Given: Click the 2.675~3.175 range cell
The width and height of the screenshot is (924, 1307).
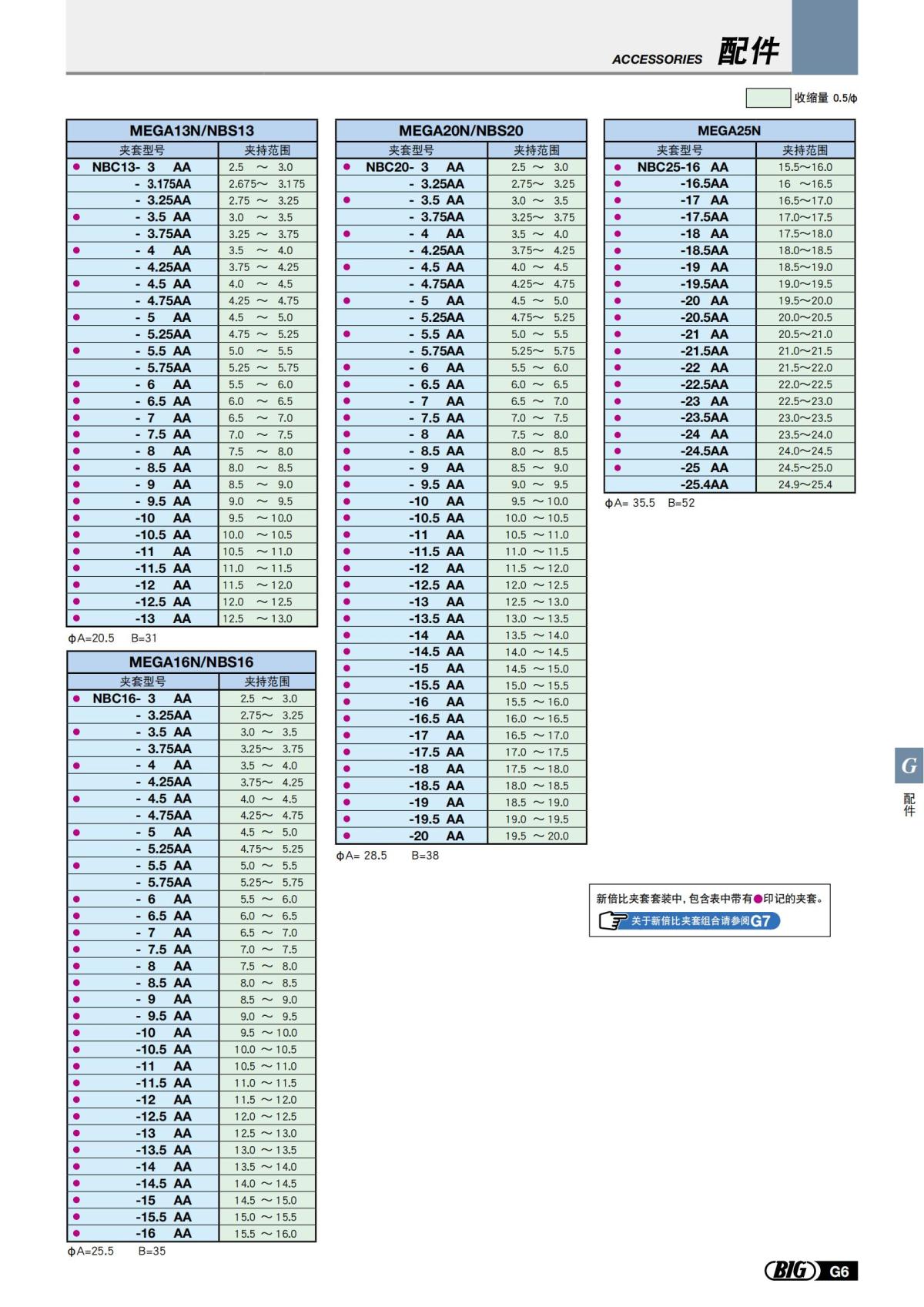Looking at the screenshot, I should 267,184.
